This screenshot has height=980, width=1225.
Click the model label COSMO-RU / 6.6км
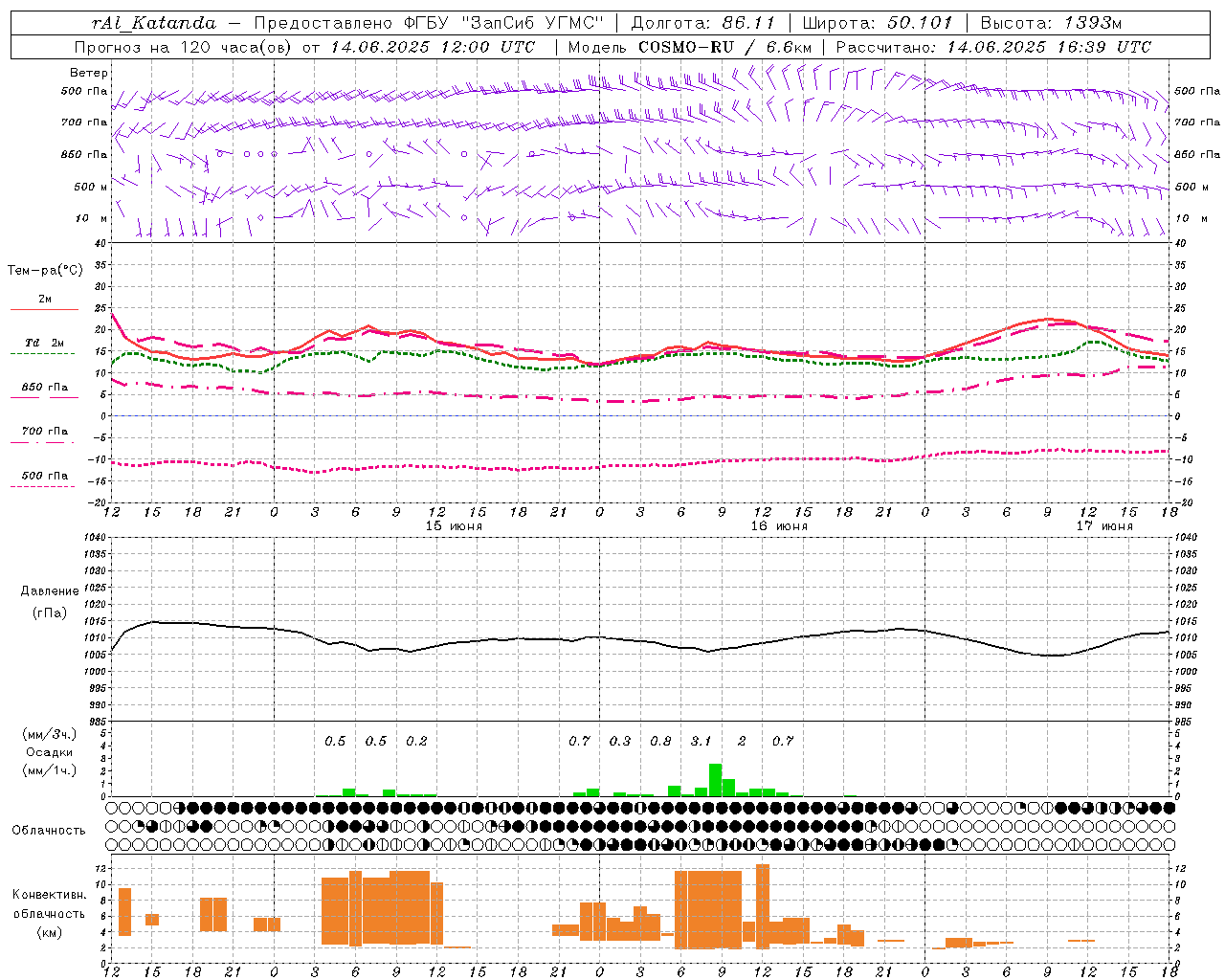pyautogui.click(x=725, y=47)
